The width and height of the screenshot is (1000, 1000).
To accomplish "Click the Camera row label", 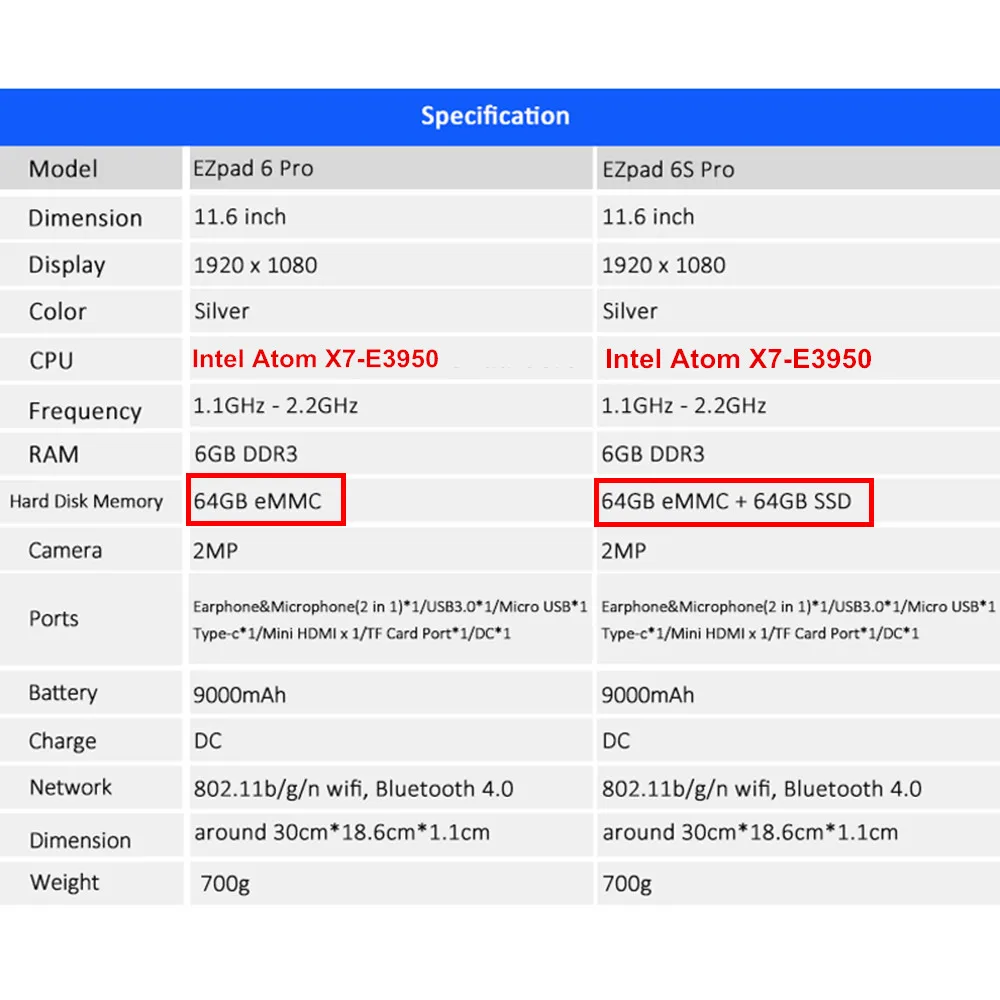I will click(65, 550).
